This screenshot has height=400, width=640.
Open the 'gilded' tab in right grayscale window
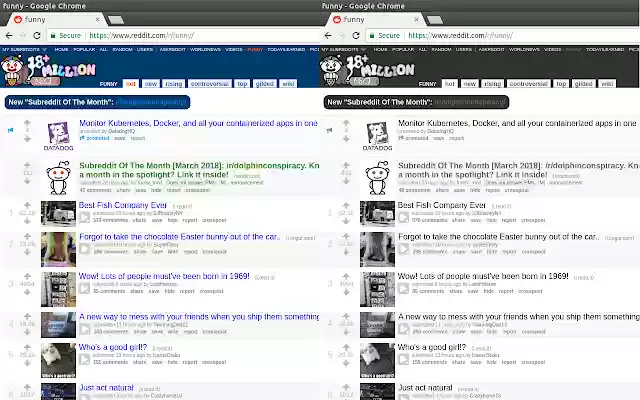[x=583, y=84]
